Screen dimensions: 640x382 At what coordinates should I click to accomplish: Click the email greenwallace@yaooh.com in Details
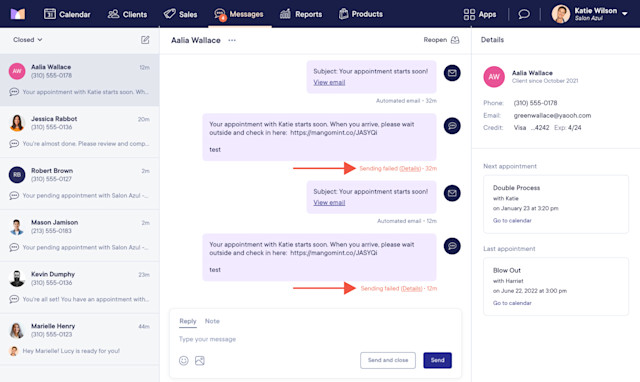pyautogui.click(x=552, y=115)
